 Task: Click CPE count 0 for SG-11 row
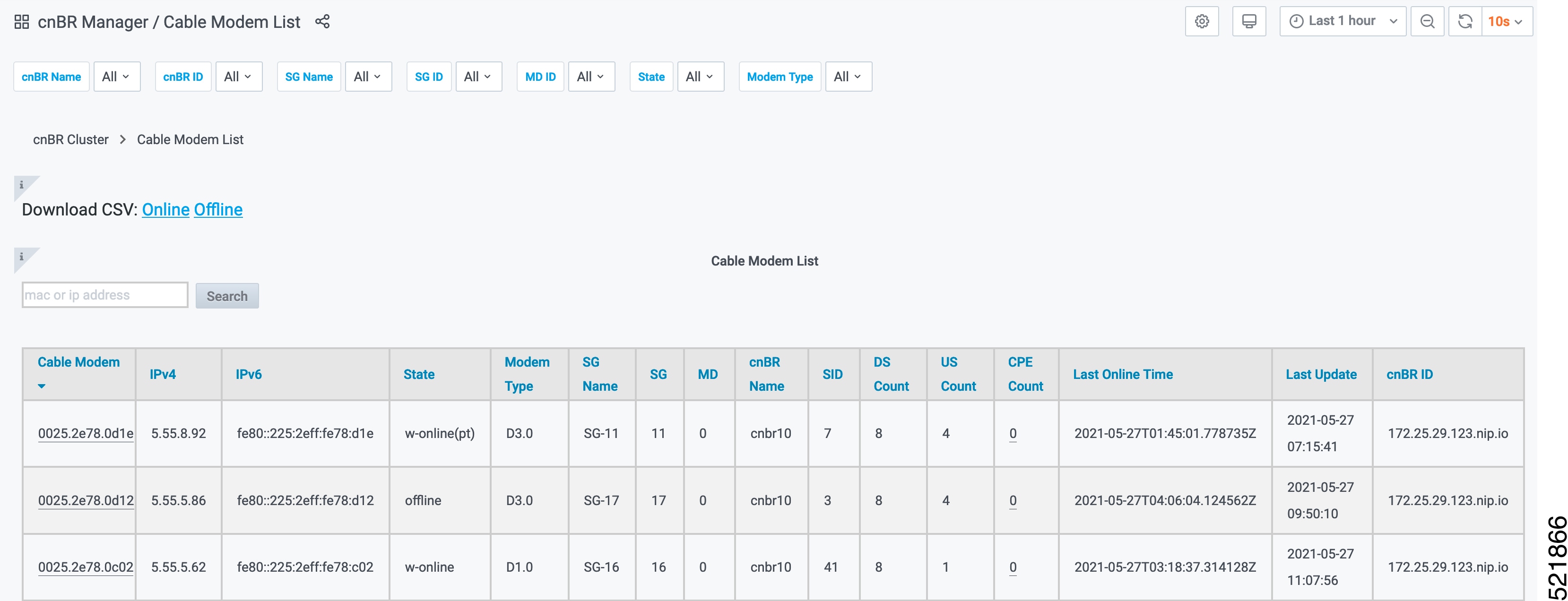[x=1013, y=434]
